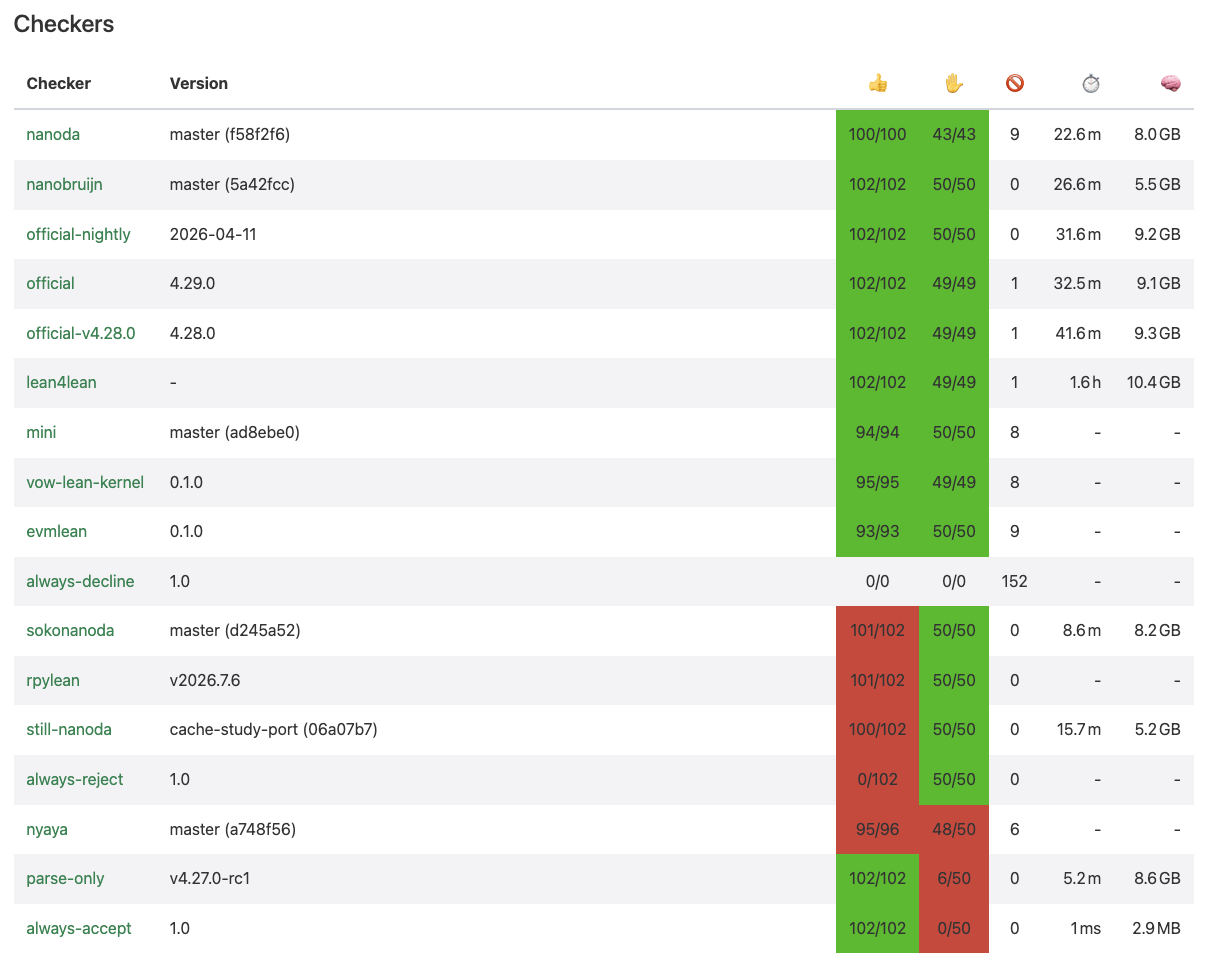1208x960 pixels.
Task: Open the nyaya checker link
Action: click(47, 829)
